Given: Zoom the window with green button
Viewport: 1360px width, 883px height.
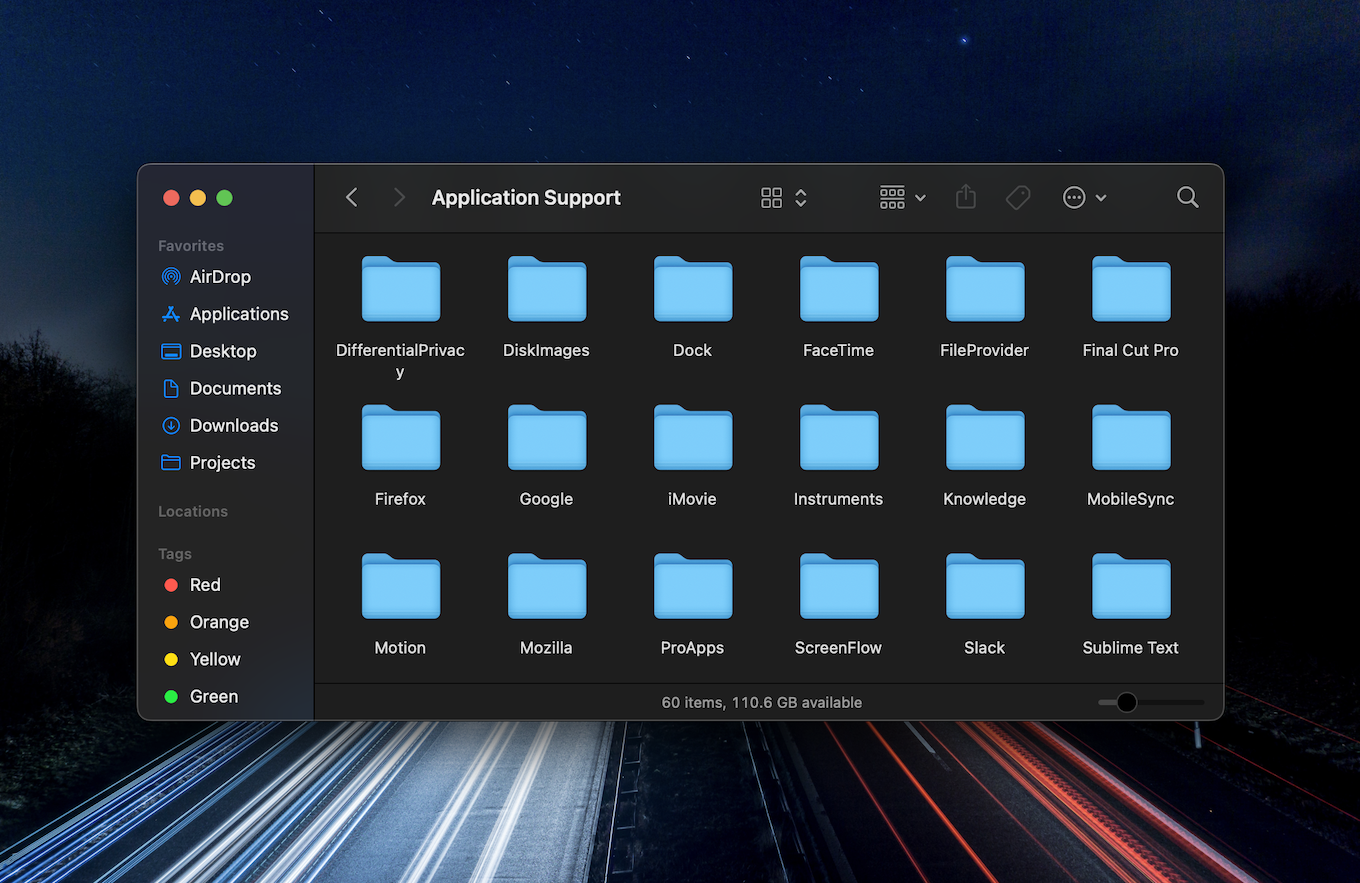Looking at the screenshot, I should [224, 198].
